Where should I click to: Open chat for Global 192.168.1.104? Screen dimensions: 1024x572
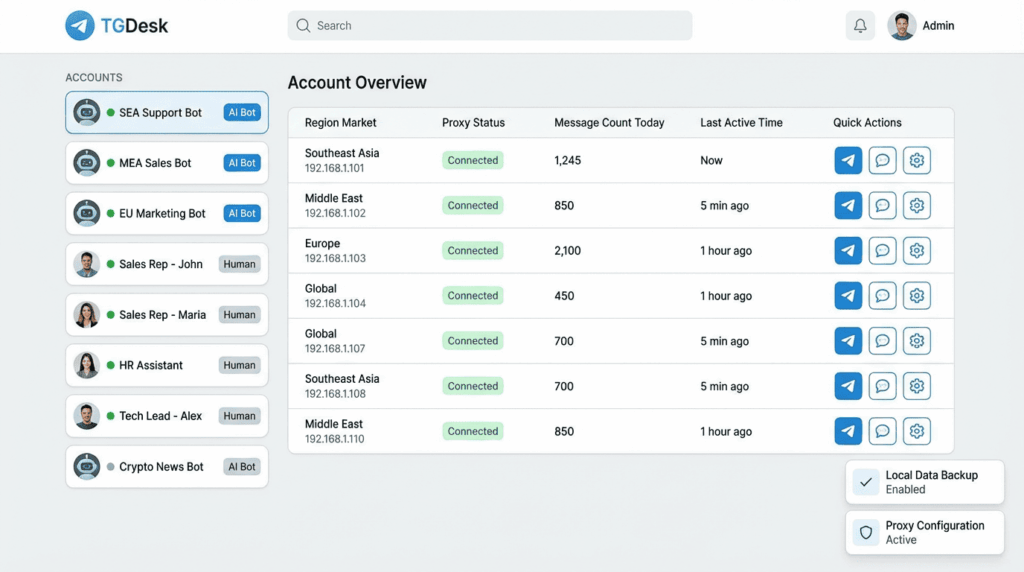[x=882, y=295]
